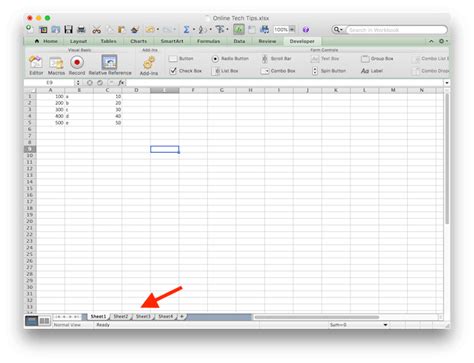Click the Paste clipboard icon
The image size is (474, 363).
click(x=121, y=30)
